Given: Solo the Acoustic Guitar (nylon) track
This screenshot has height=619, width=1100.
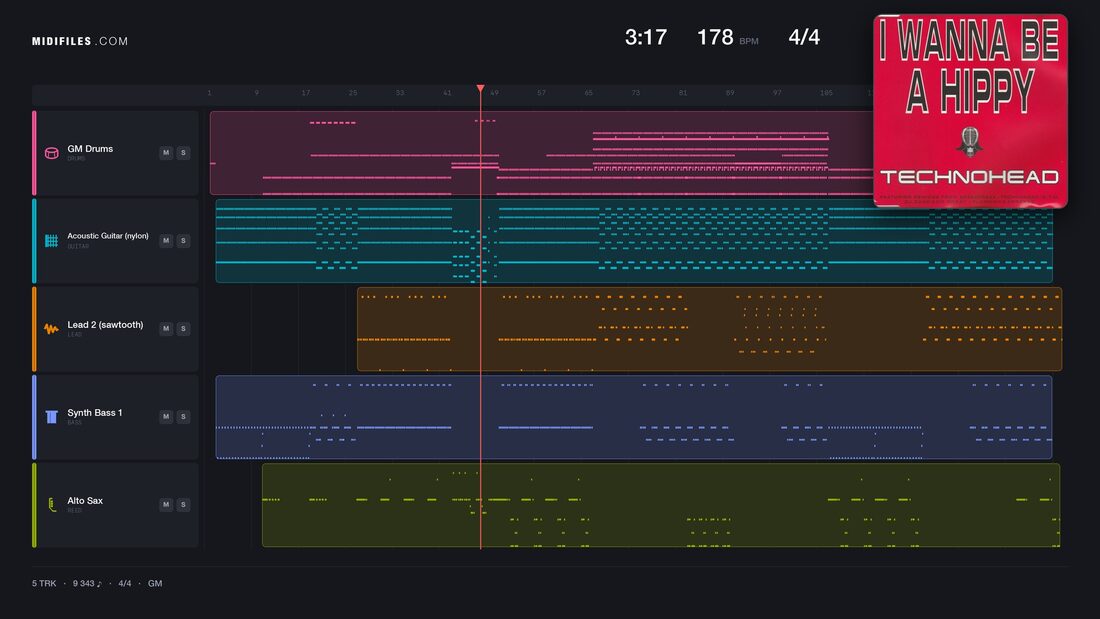Looking at the screenshot, I should (x=183, y=241).
